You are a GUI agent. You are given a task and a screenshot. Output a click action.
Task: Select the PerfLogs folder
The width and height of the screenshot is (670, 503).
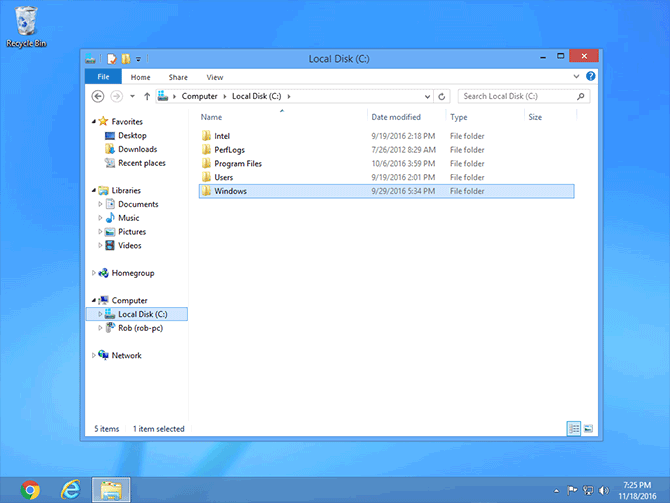pos(387,150)
